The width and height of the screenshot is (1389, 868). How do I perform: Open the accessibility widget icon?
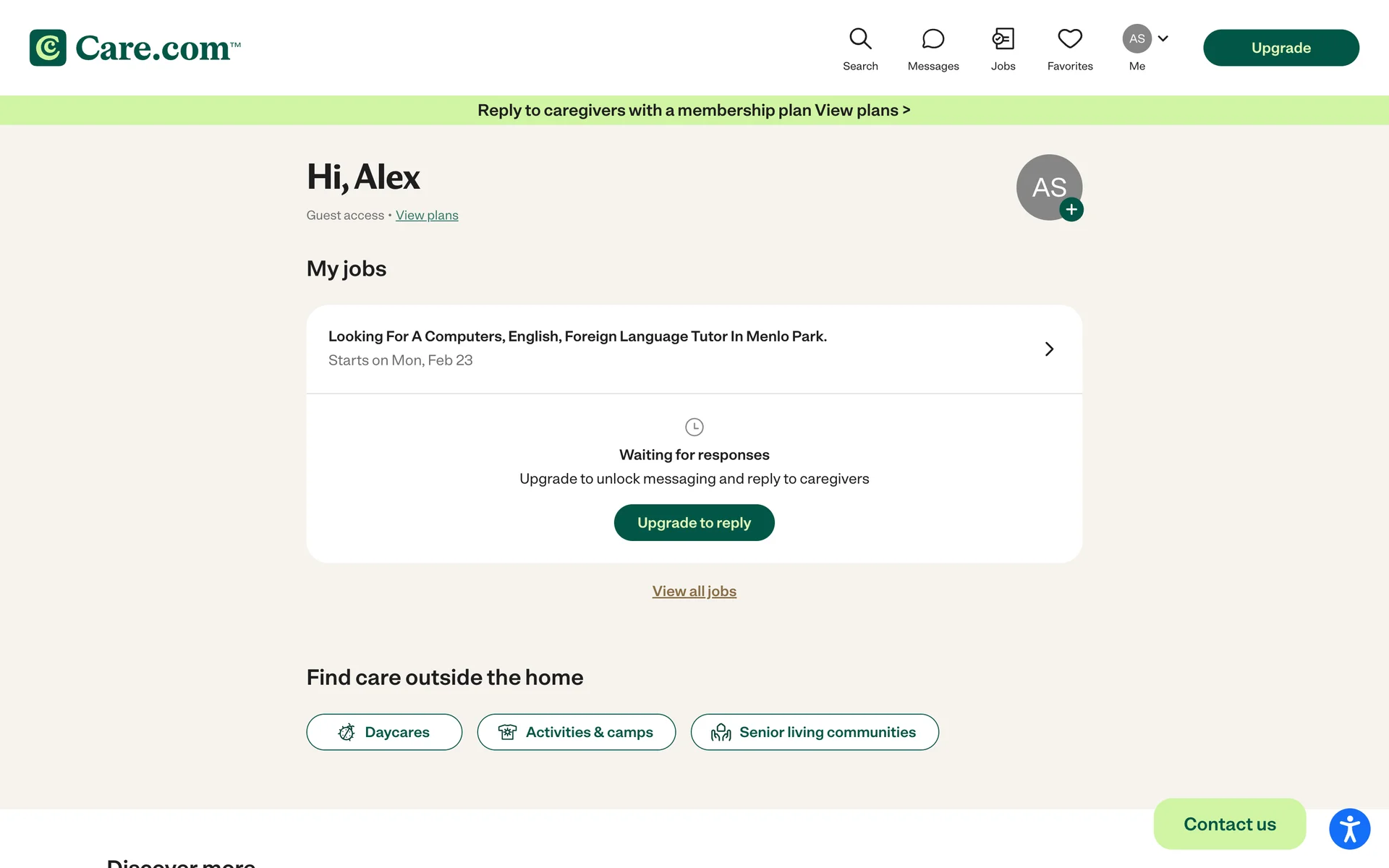1349,828
